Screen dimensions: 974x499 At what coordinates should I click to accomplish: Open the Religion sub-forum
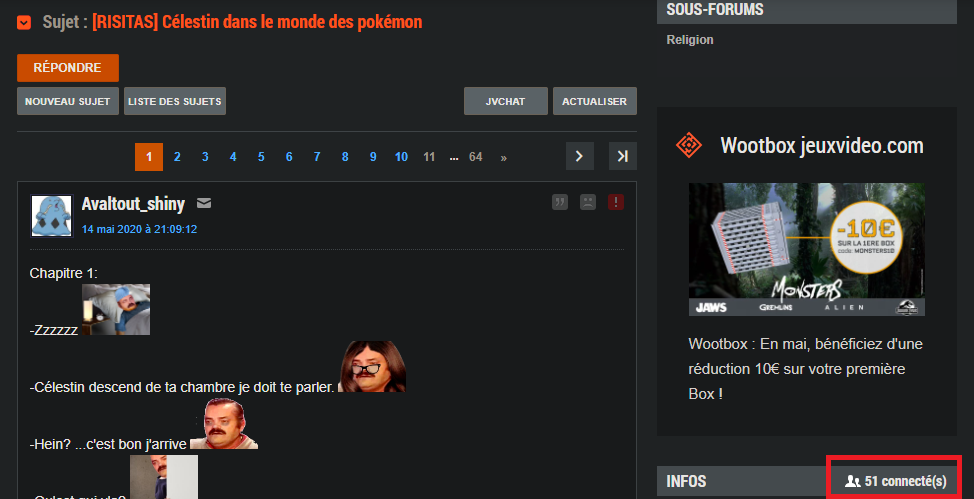pyautogui.click(x=690, y=40)
